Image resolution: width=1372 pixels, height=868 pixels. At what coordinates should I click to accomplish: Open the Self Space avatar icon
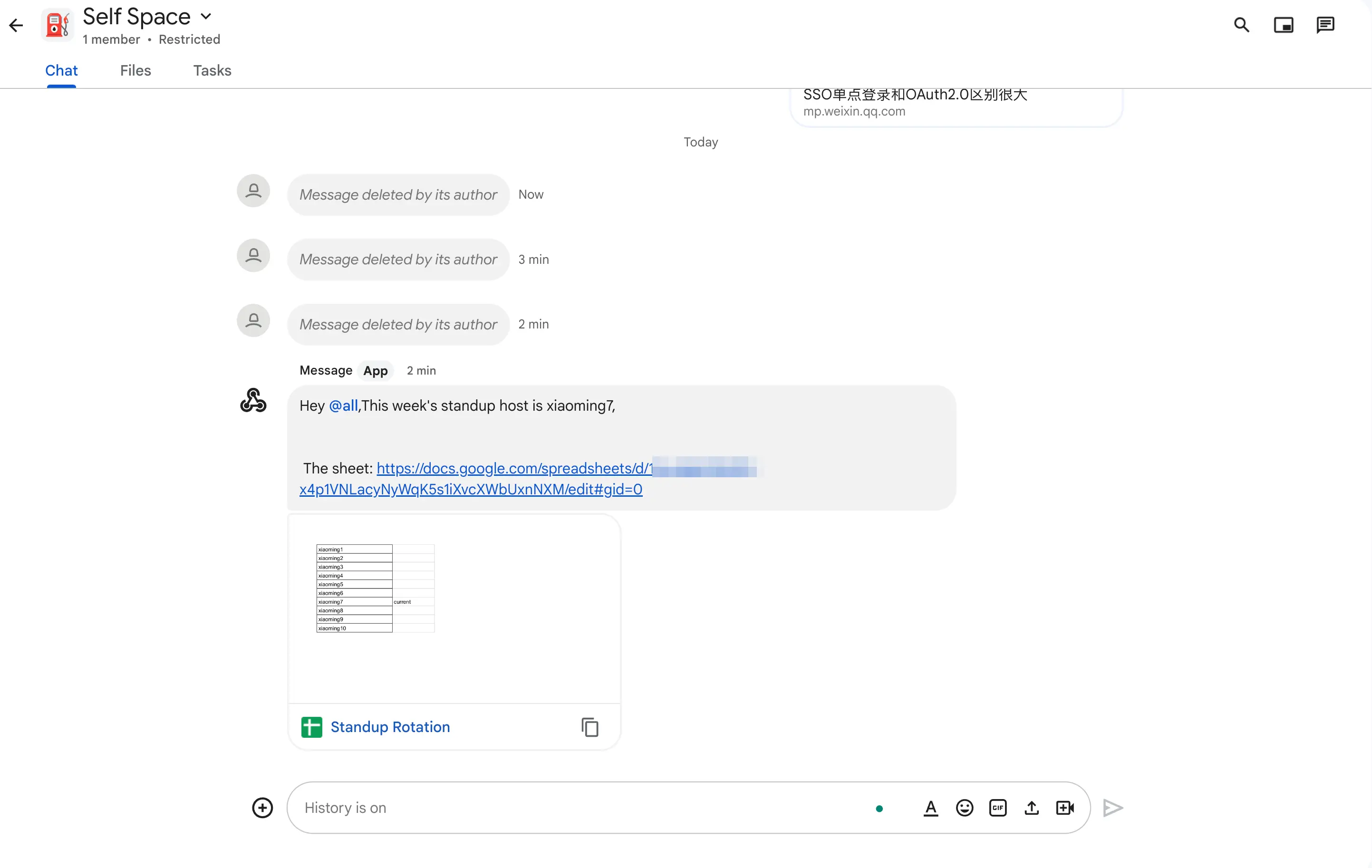coord(58,25)
